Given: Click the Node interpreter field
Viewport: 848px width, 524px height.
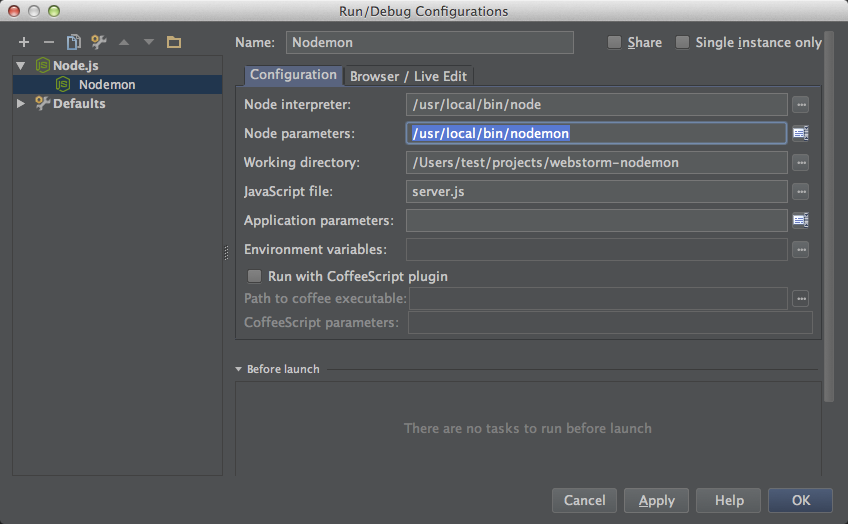Looking at the screenshot, I should tap(597, 104).
